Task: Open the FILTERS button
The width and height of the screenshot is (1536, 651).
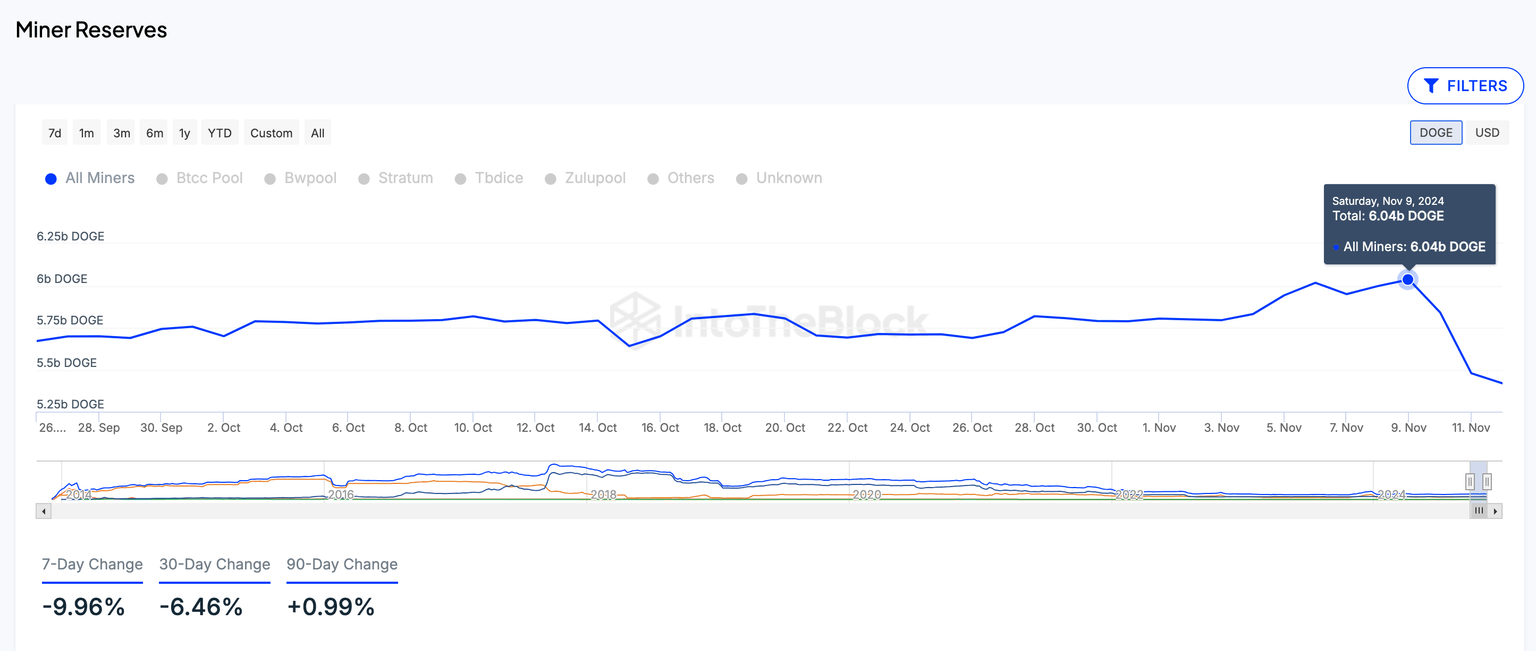Action: point(1465,86)
